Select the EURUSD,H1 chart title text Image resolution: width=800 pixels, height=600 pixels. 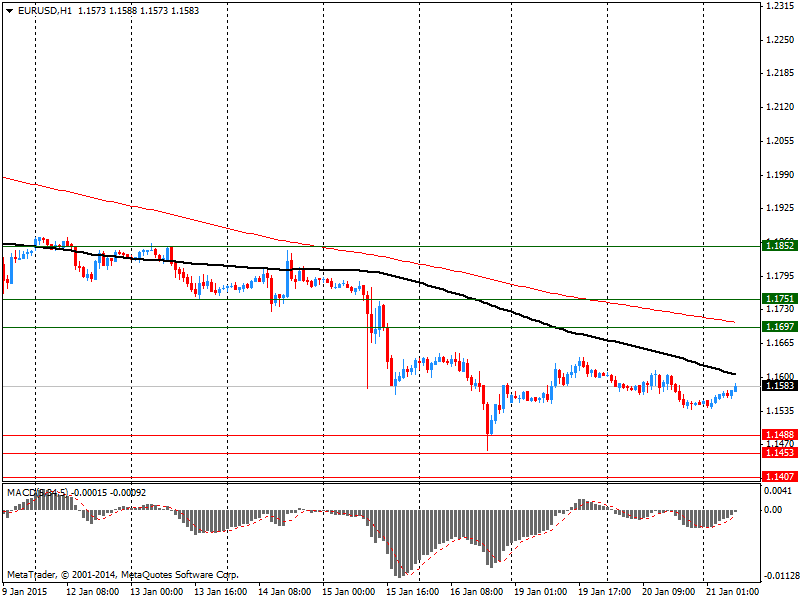[45, 11]
